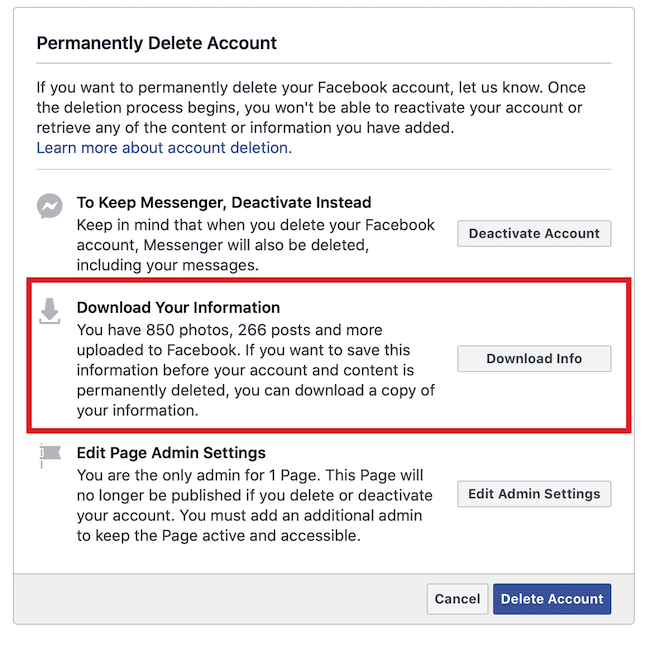Click the red outline around download section
This screenshot has width=650, height=646.
(329, 281)
